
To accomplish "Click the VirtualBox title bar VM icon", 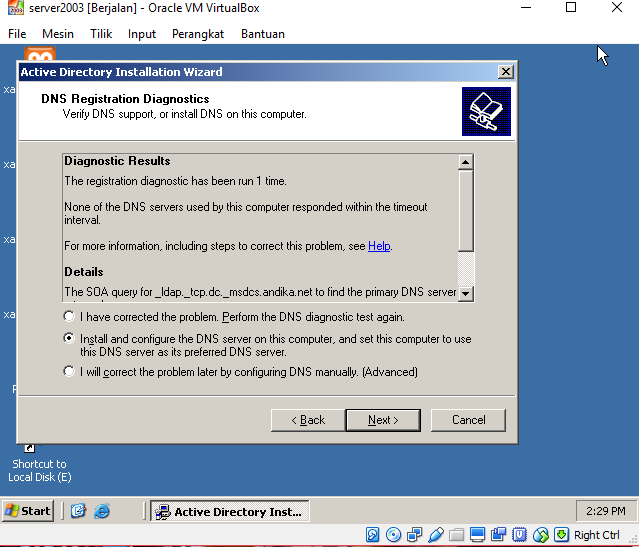I will point(15,7).
